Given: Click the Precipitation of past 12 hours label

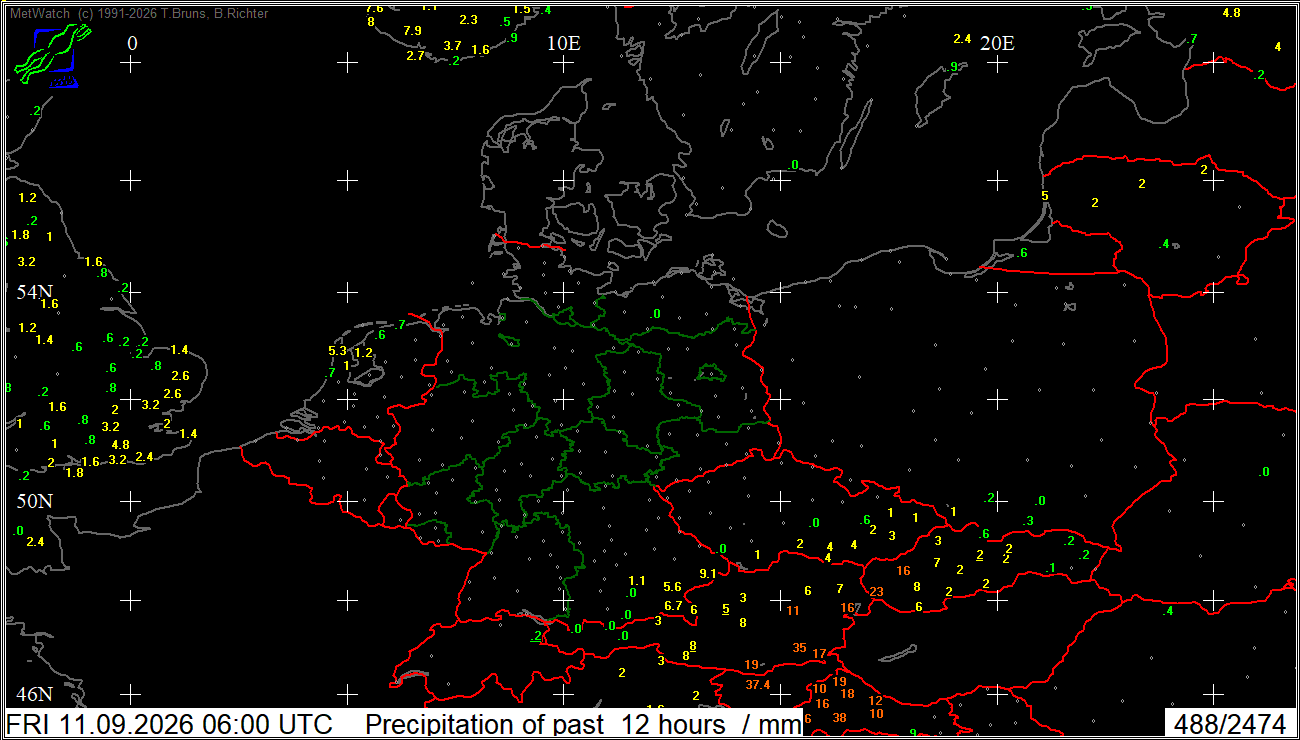Looking at the screenshot, I should click(583, 724).
